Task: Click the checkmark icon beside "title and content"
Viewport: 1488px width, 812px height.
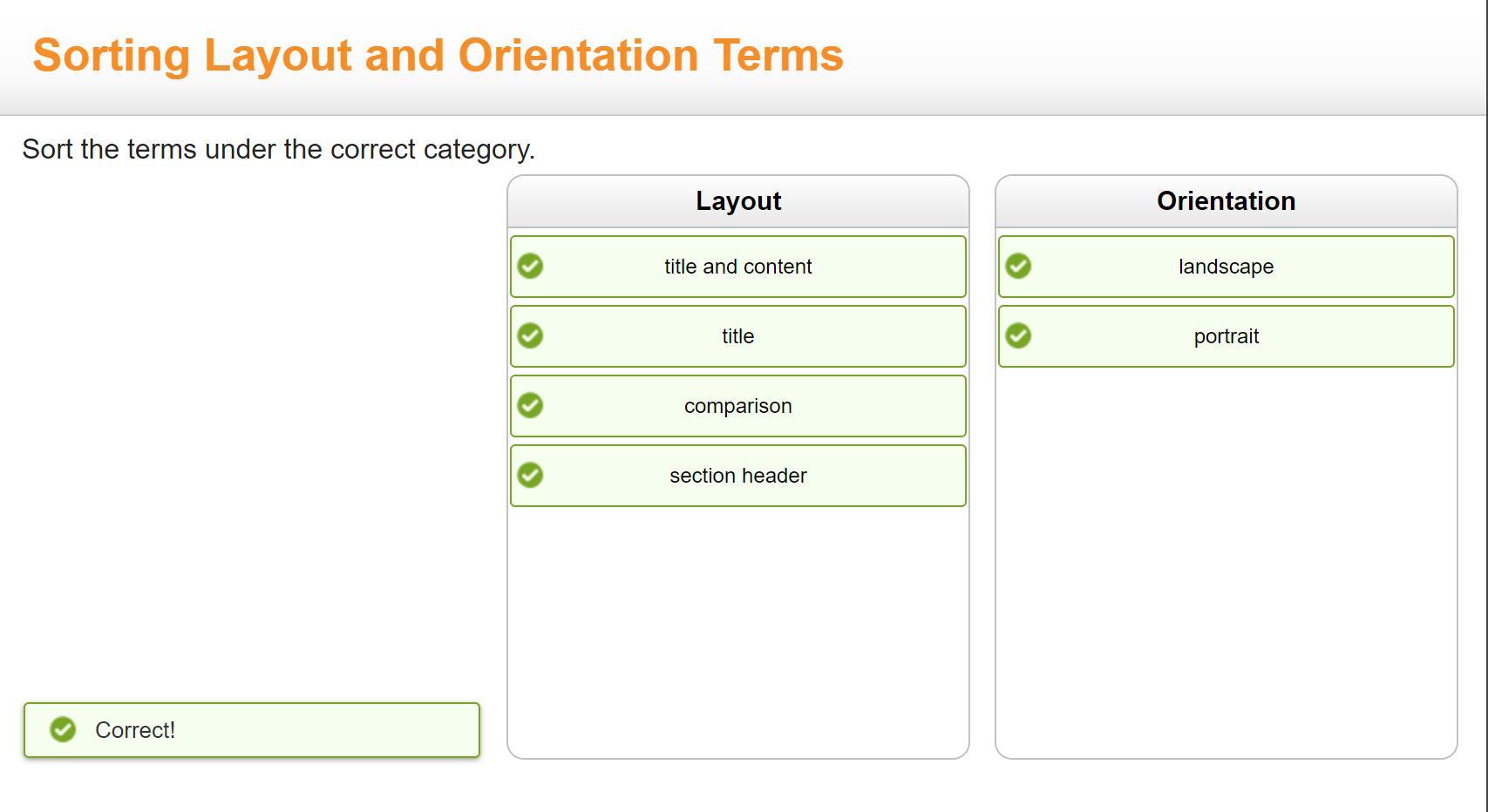Action: [530, 266]
